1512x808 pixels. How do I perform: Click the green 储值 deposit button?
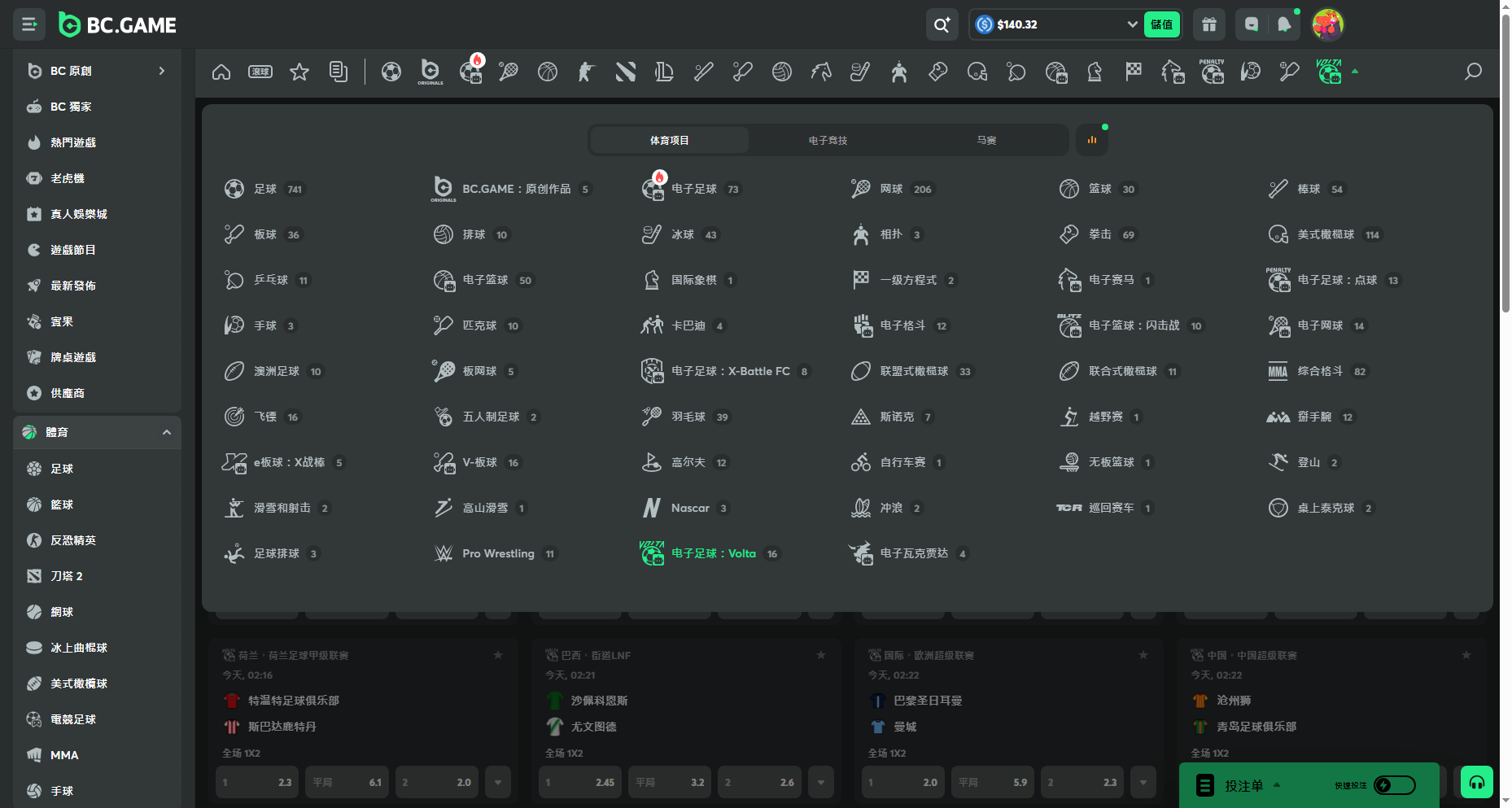[1162, 24]
